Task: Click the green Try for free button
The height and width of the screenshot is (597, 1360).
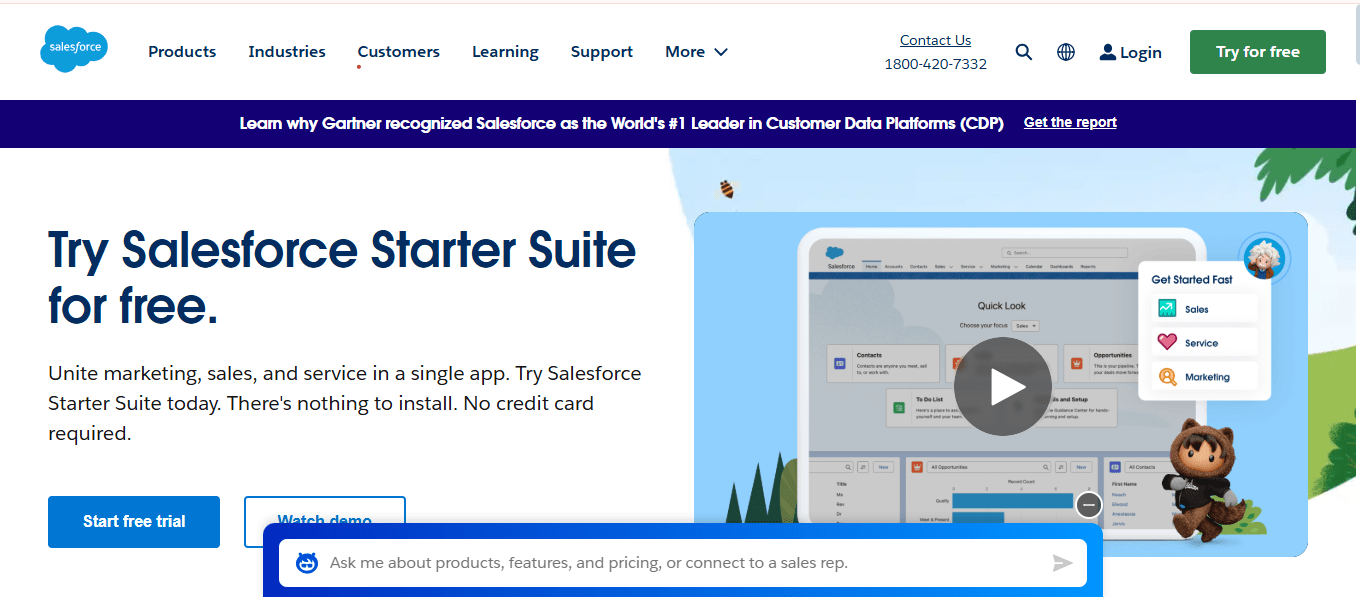Action: tap(1258, 52)
